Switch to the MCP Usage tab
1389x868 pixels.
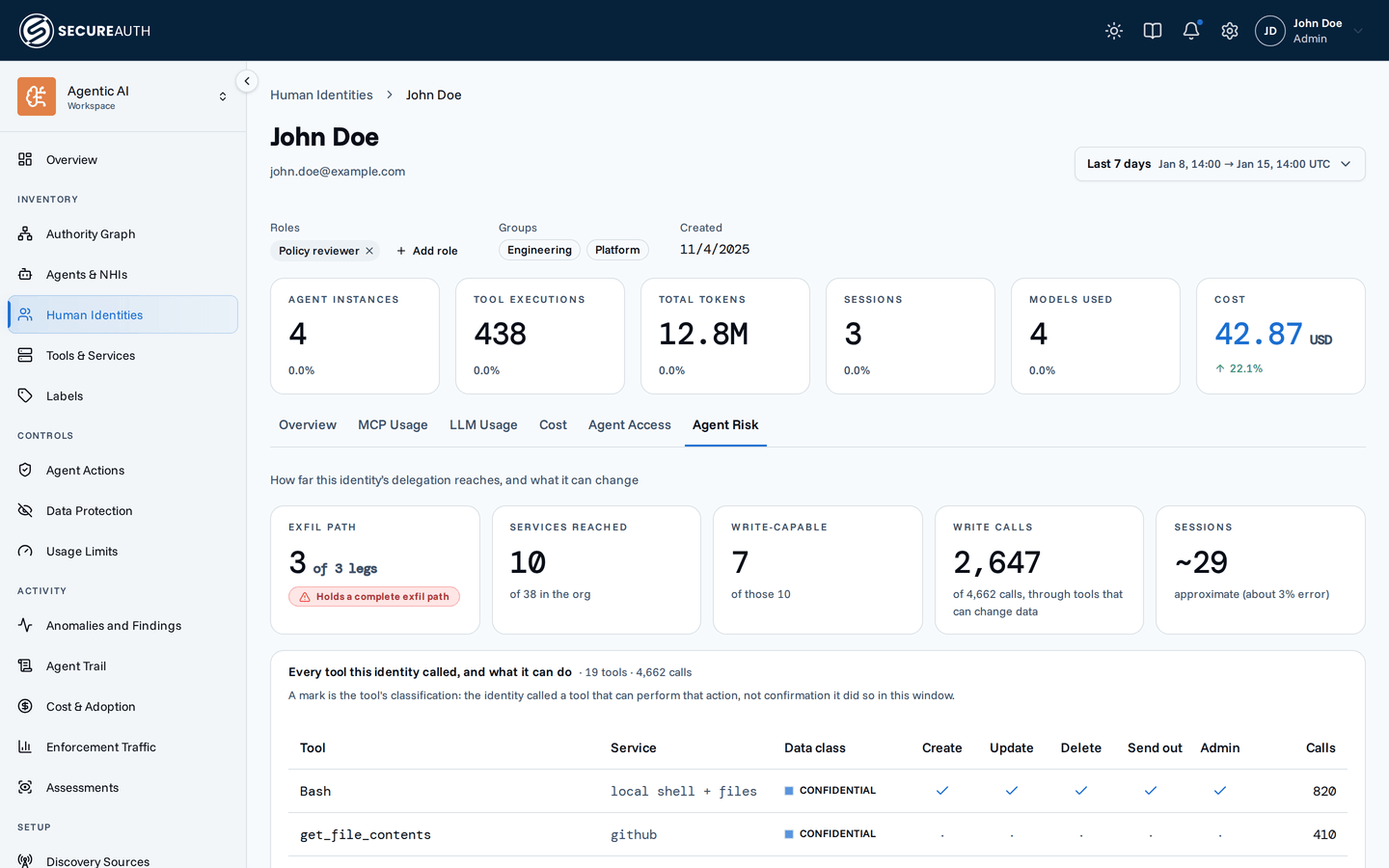point(393,424)
